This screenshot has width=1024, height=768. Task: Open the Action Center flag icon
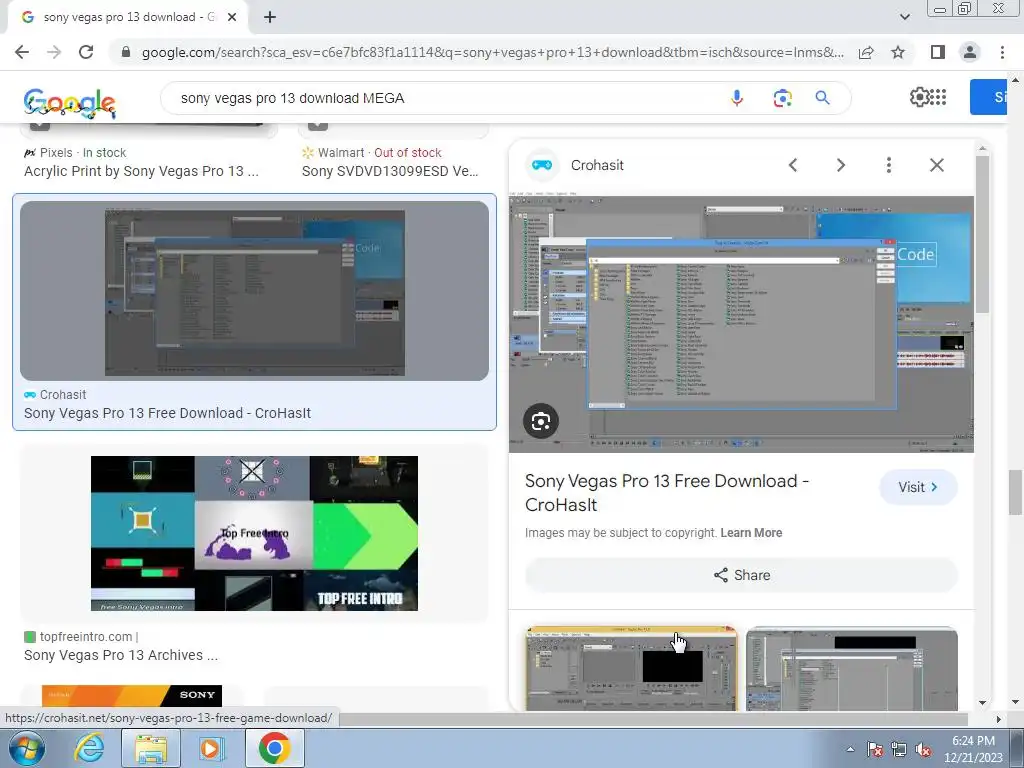(x=875, y=750)
